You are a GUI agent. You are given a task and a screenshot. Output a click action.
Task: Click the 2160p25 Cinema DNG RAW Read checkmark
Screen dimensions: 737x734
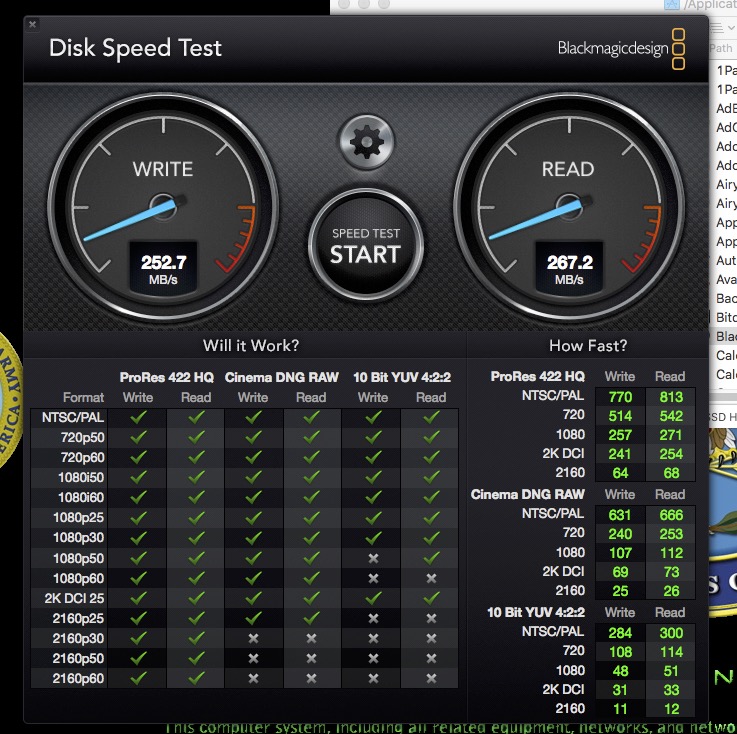click(311, 618)
